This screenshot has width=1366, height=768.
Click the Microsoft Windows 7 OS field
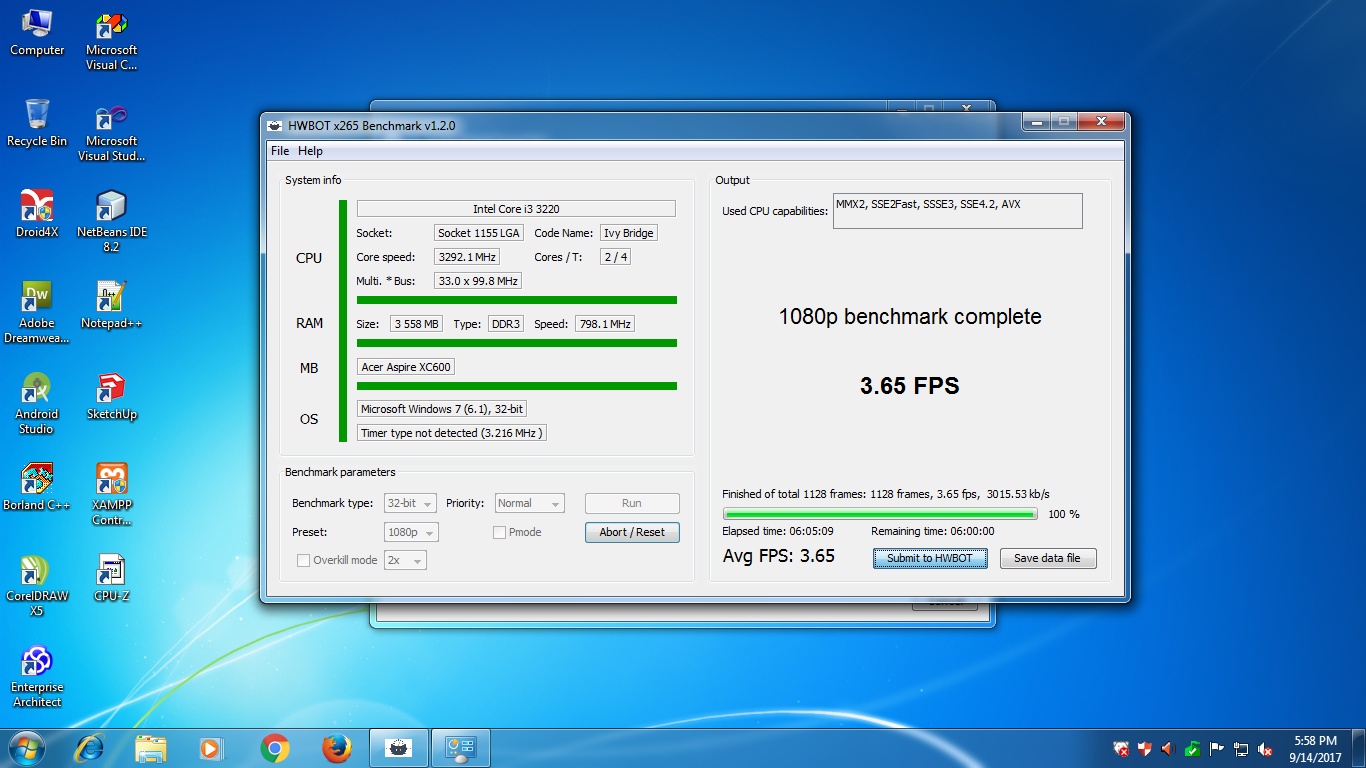442,409
